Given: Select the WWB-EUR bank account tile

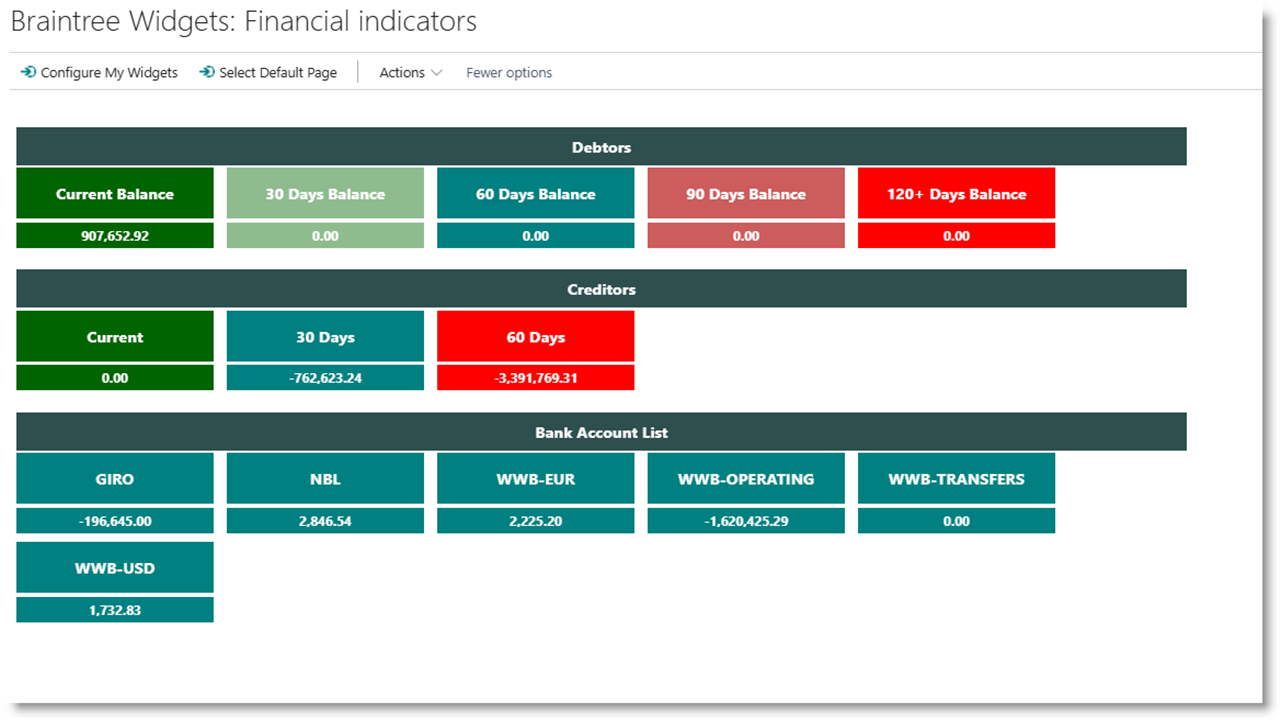Looking at the screenshot, I should pos(536,478).
